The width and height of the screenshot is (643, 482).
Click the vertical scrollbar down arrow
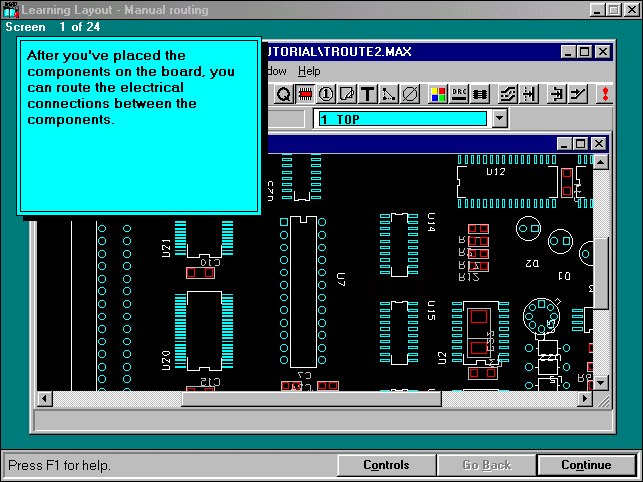(x=600, y=382)
